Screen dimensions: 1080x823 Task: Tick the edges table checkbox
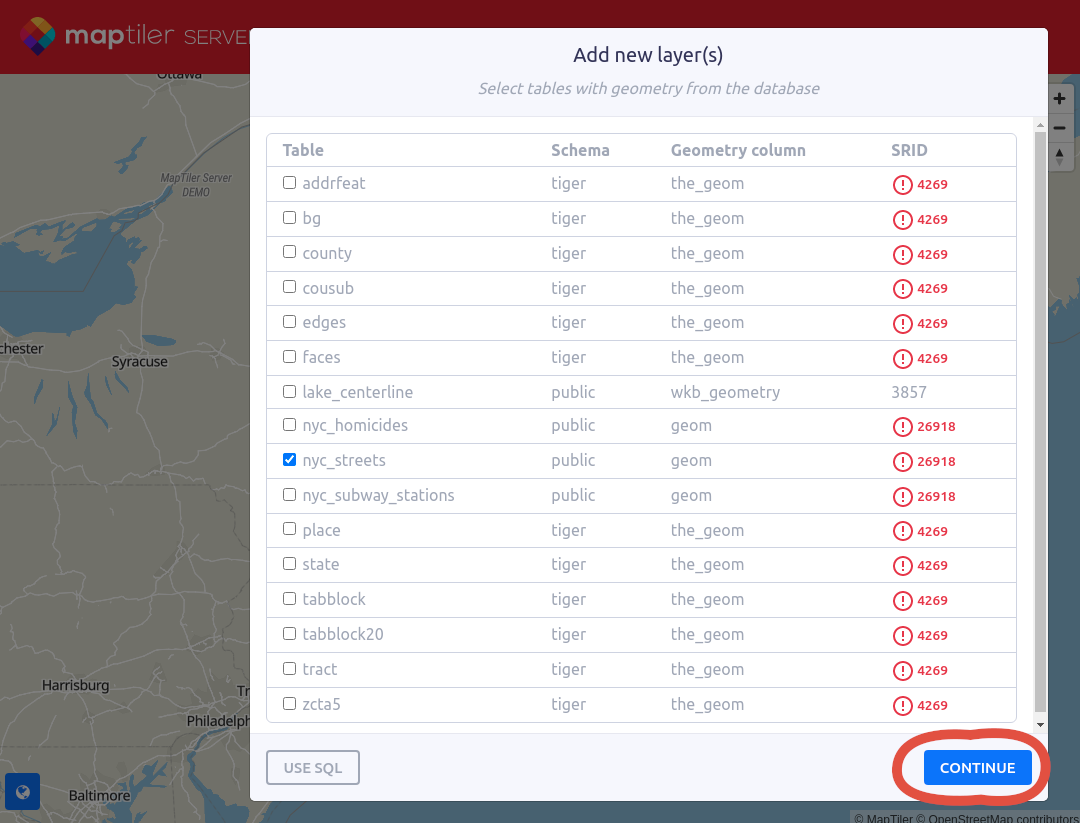point(290,322)
